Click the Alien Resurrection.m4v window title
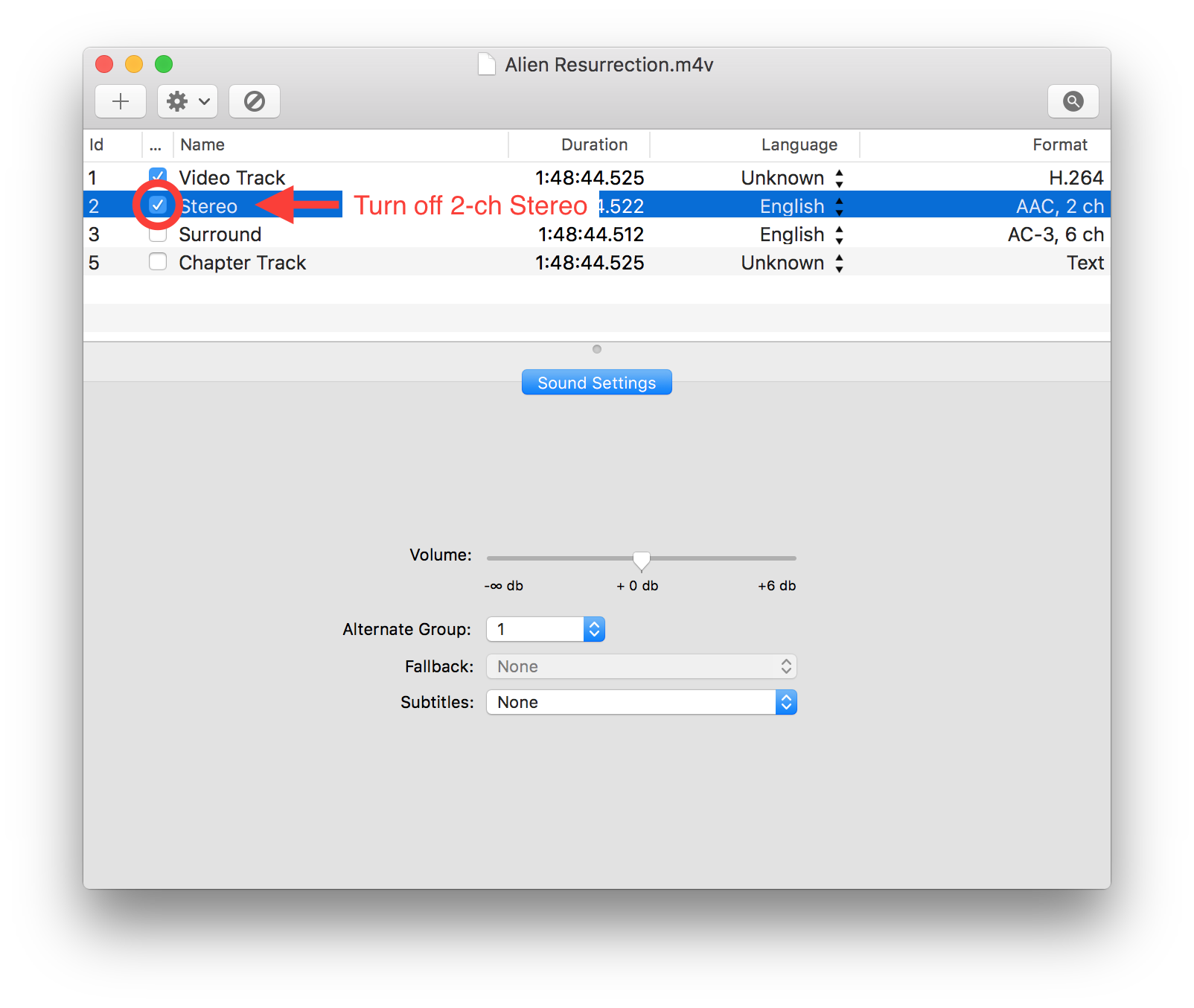This screenshot has width=1194, height=1008. 609,65
